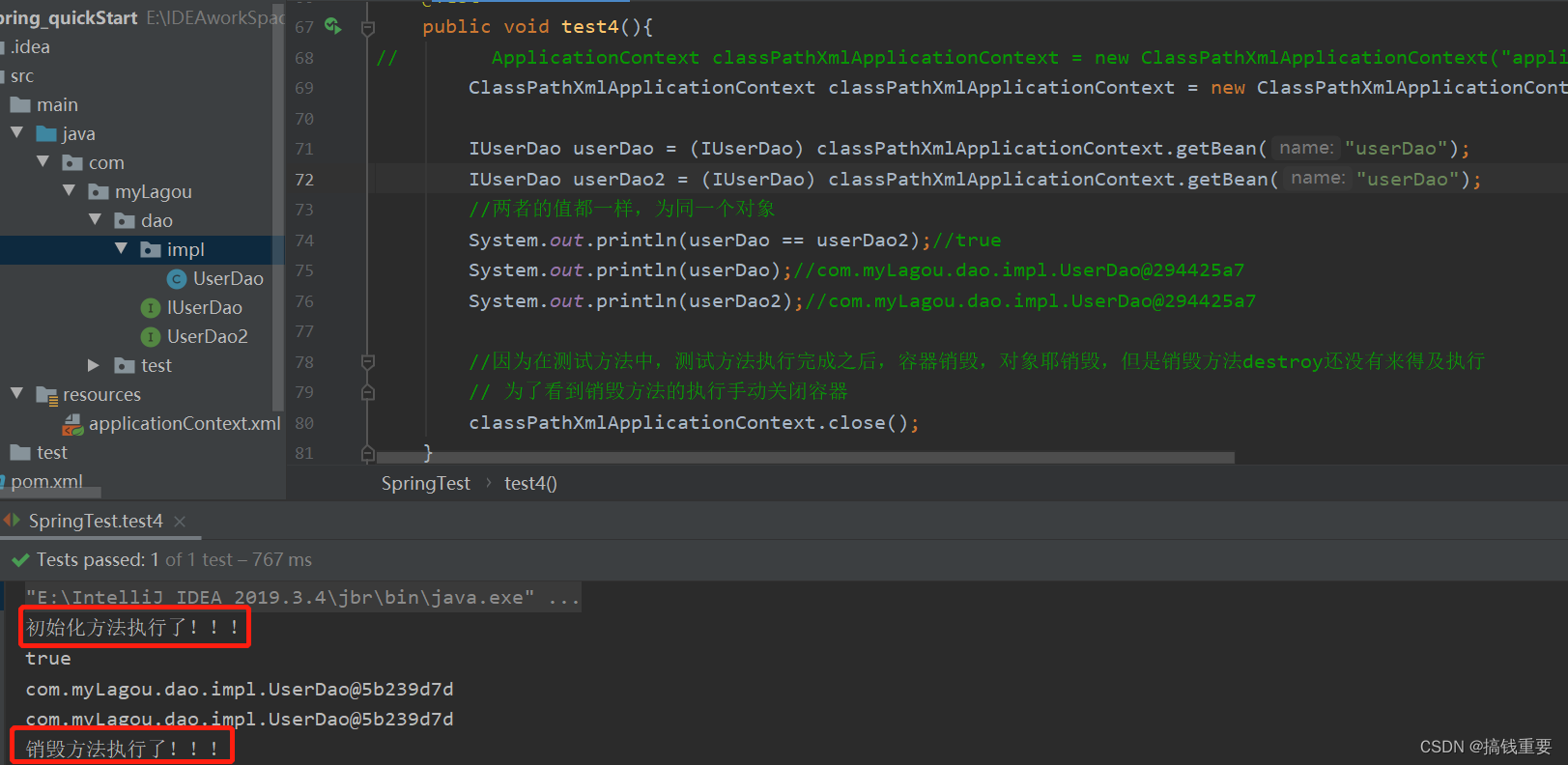The width and height of the screenshot is (1568, 765).
Task: Click the com package folder icon
Action: point(72,162)
